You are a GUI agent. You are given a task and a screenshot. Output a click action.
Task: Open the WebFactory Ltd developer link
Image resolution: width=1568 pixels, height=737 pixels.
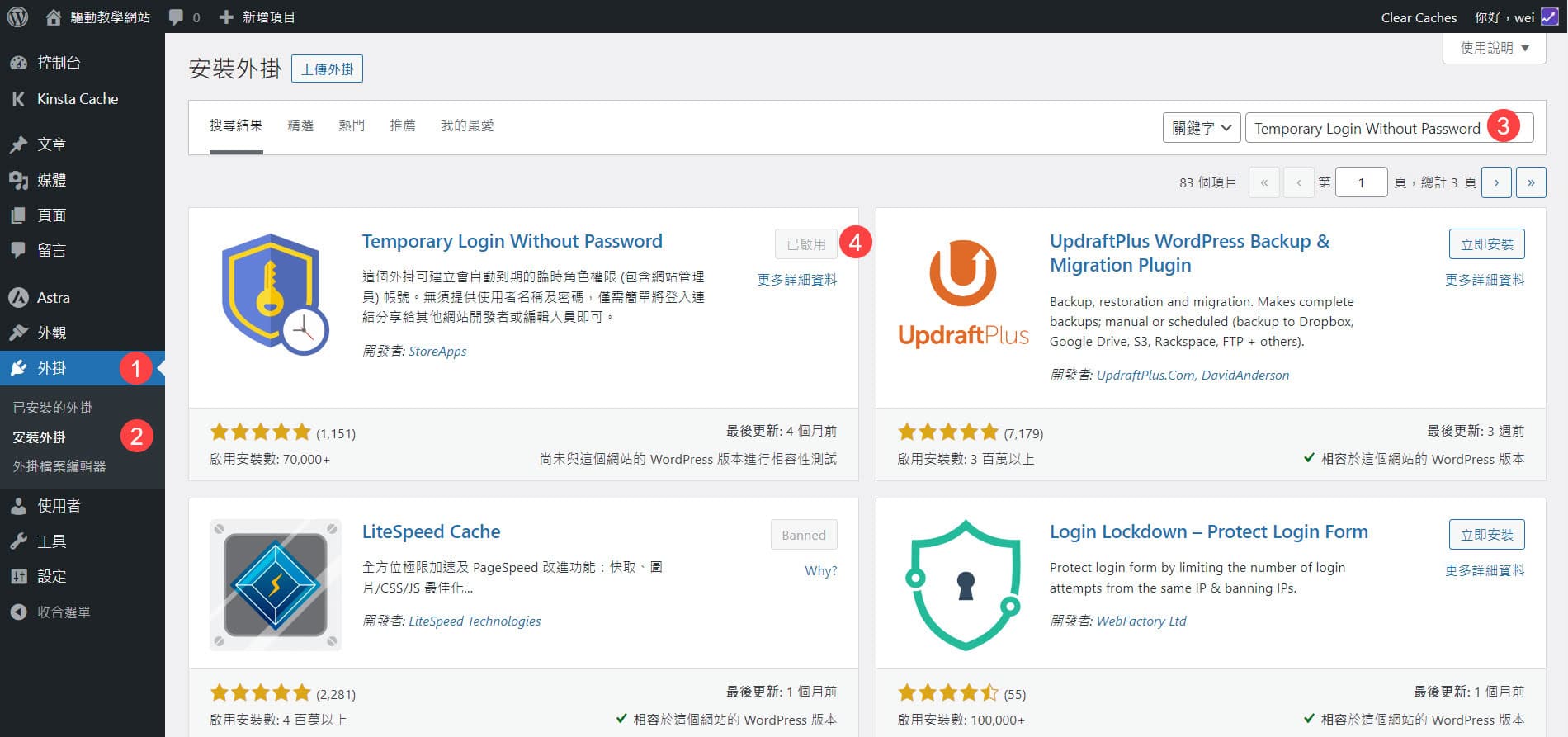(1141, 621)
